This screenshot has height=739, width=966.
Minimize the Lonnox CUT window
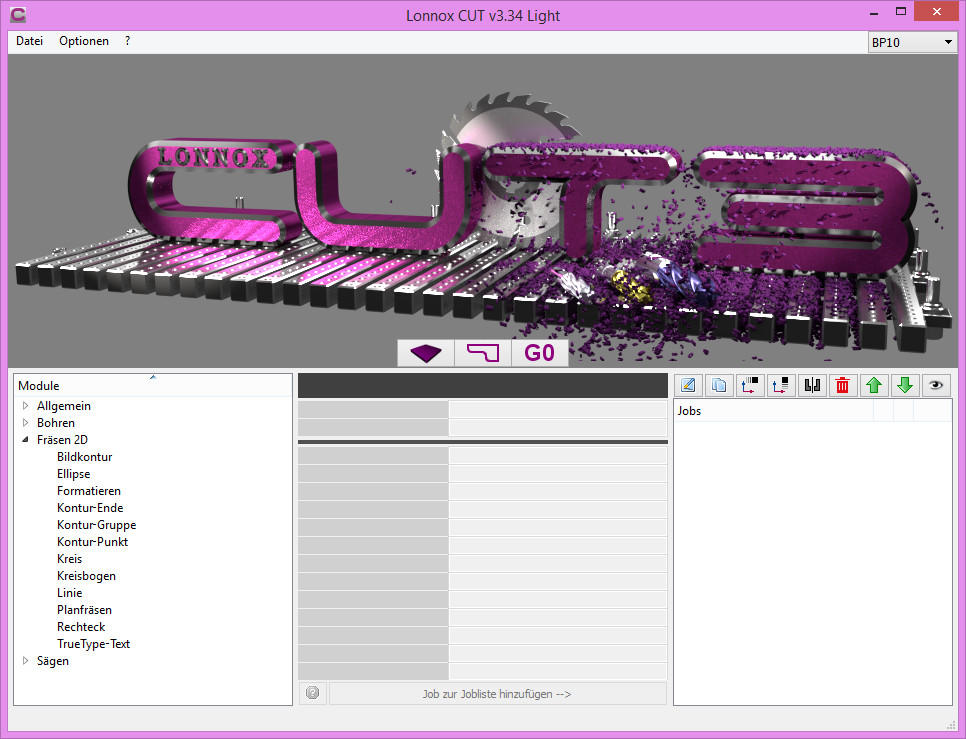(874, 13)
